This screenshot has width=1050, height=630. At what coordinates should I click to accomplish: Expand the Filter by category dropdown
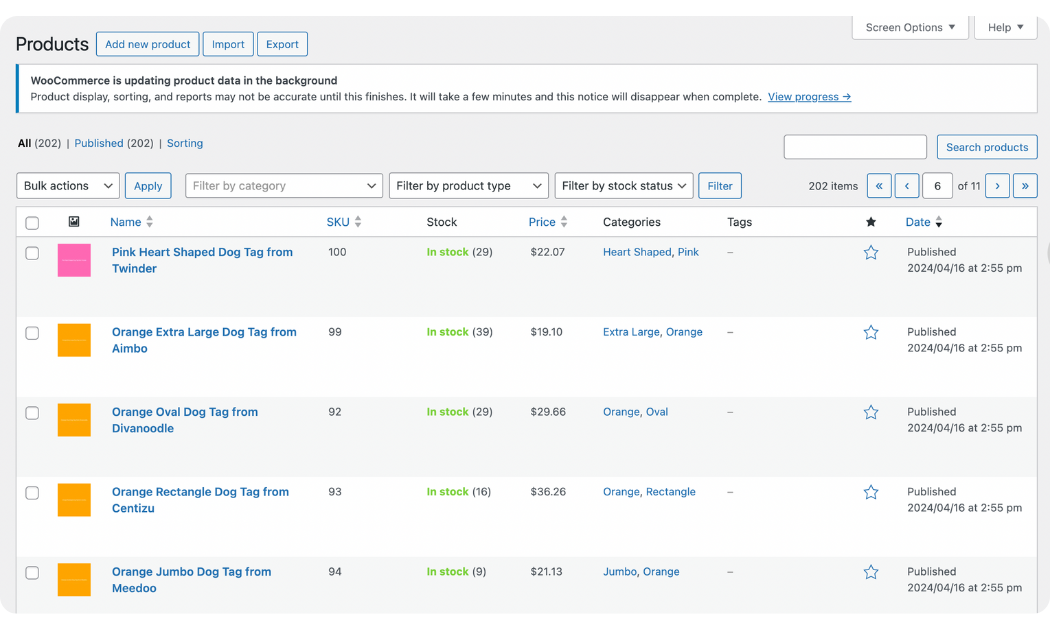284,186
